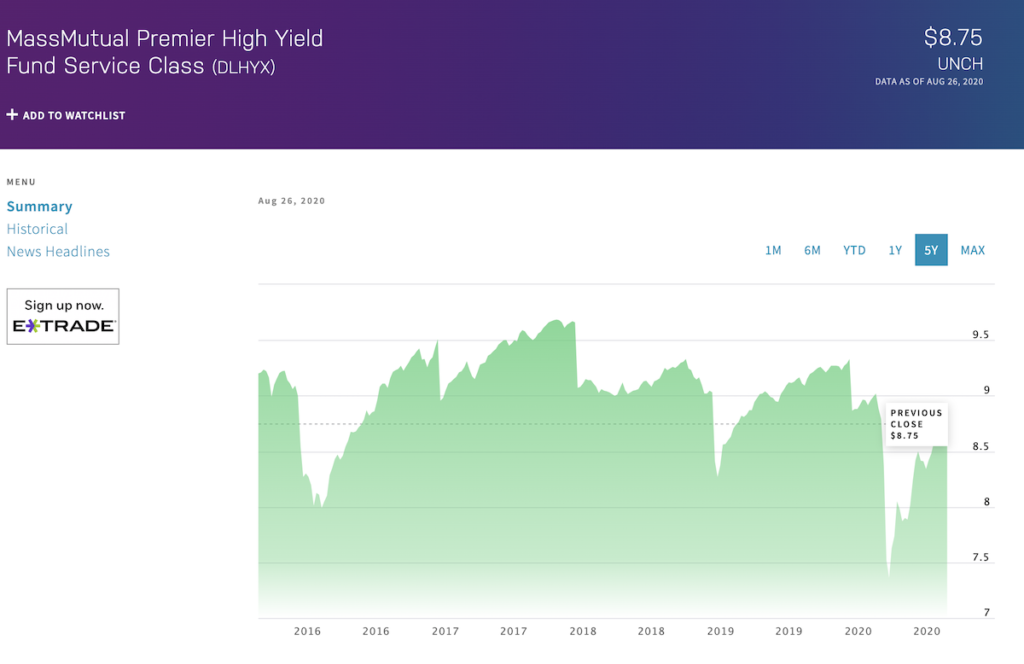Click the Sign up now link

pyautogui.click(x=62, y=303)
